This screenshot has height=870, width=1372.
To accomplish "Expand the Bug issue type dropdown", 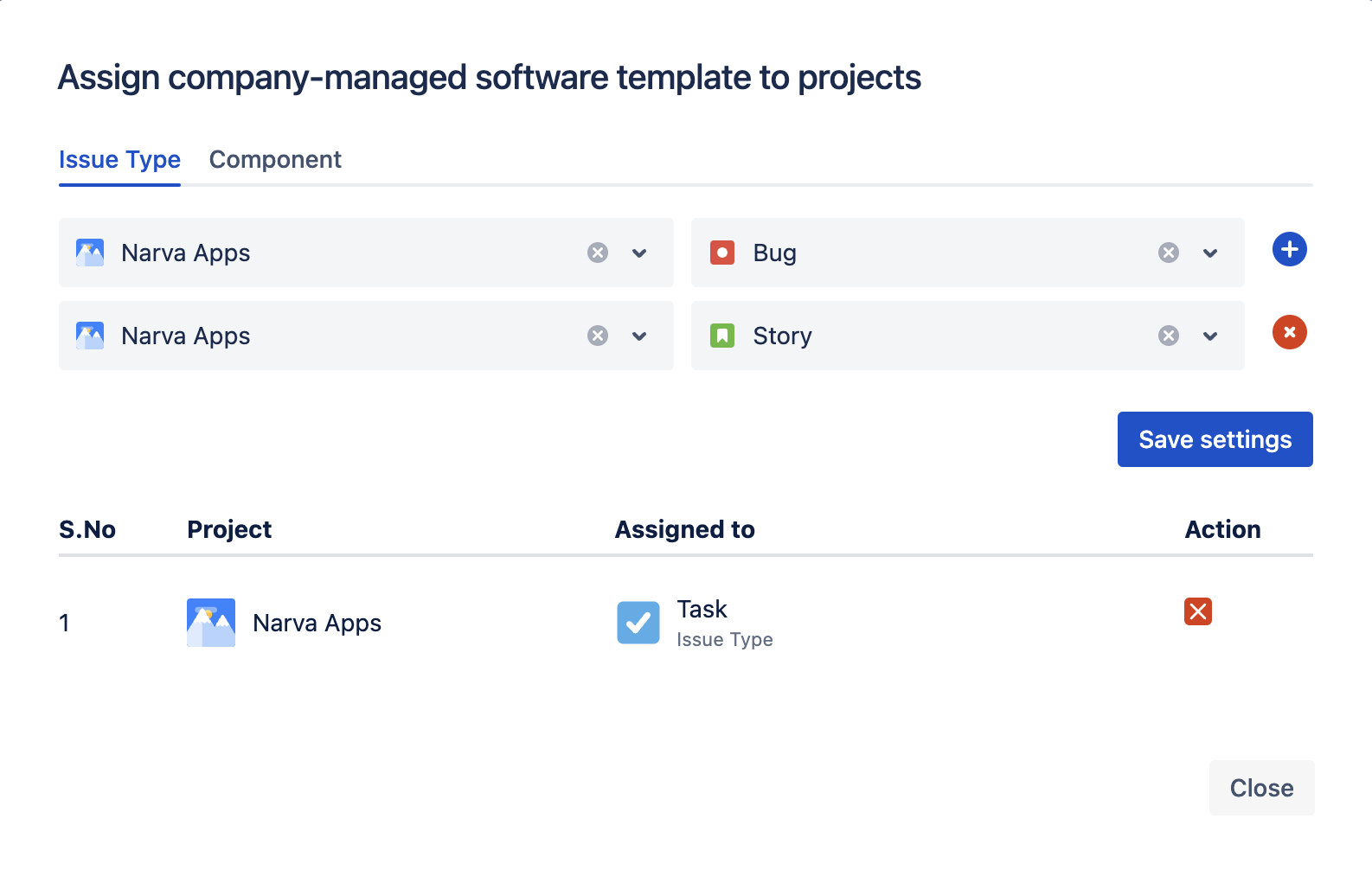I will point(1210,253).
